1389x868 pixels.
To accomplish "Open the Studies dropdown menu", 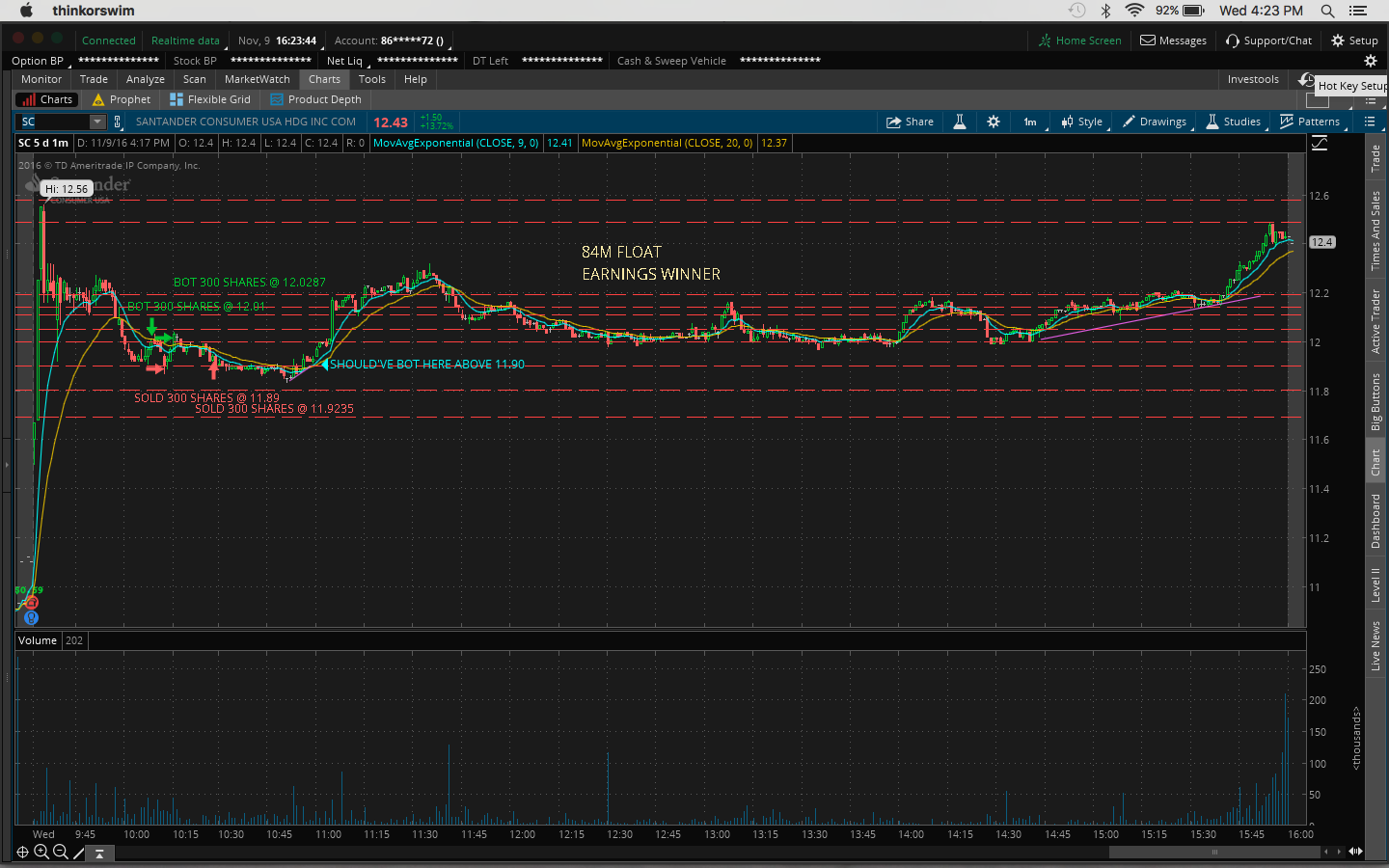I will click(1234, 122).
